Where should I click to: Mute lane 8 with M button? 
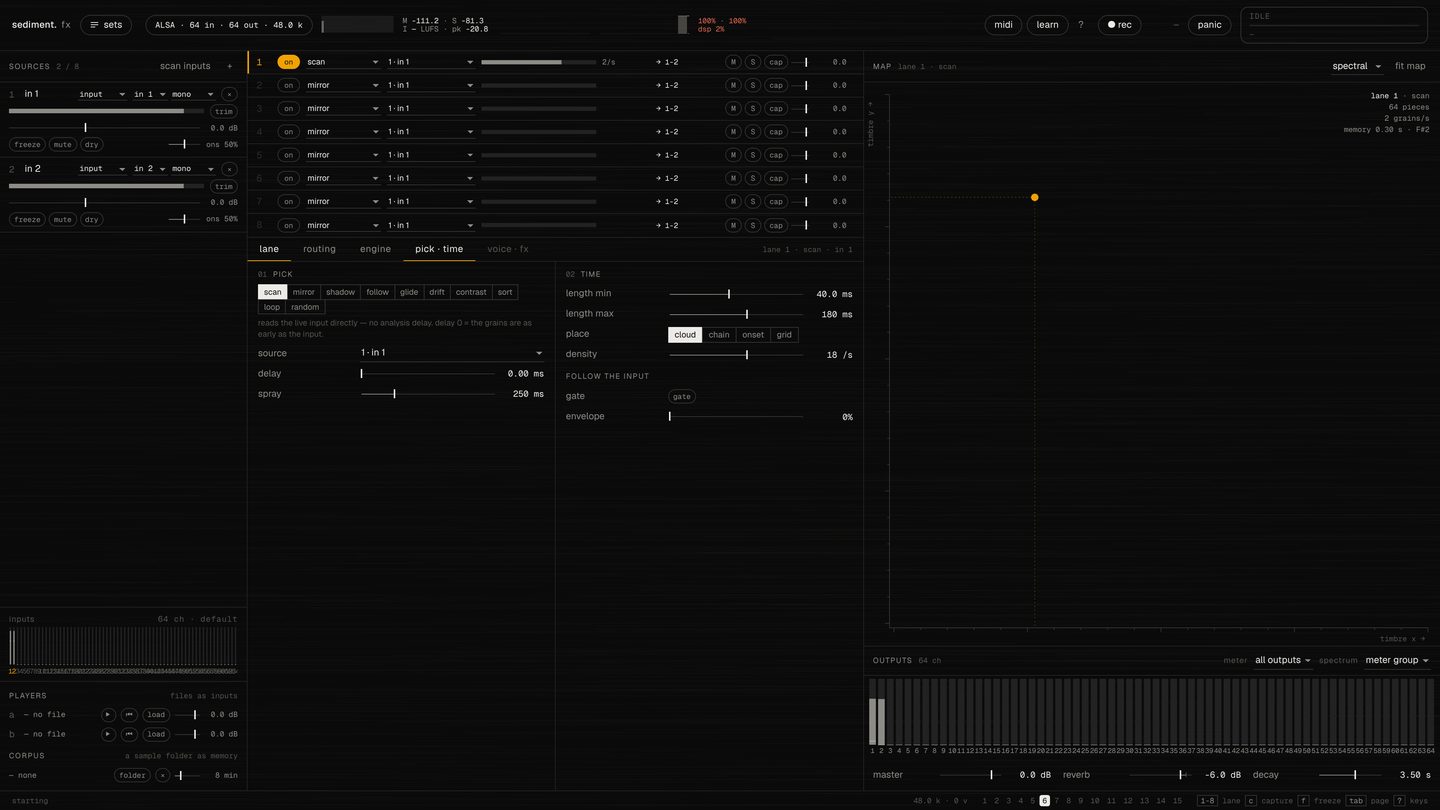pos(733,225)
